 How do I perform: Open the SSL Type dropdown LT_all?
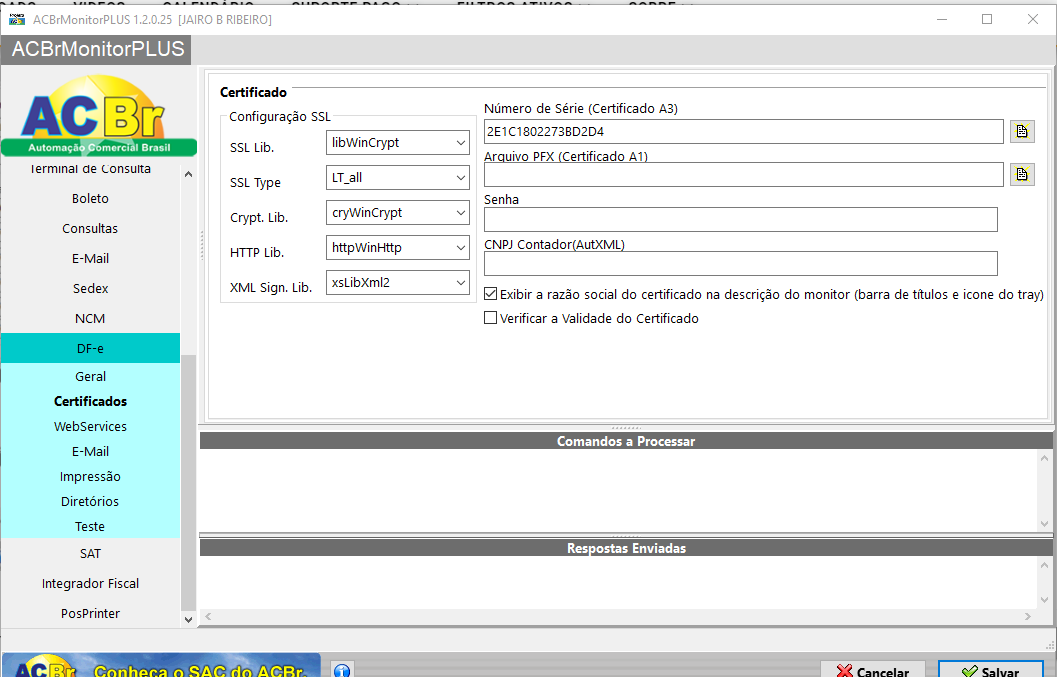point(398,178)
